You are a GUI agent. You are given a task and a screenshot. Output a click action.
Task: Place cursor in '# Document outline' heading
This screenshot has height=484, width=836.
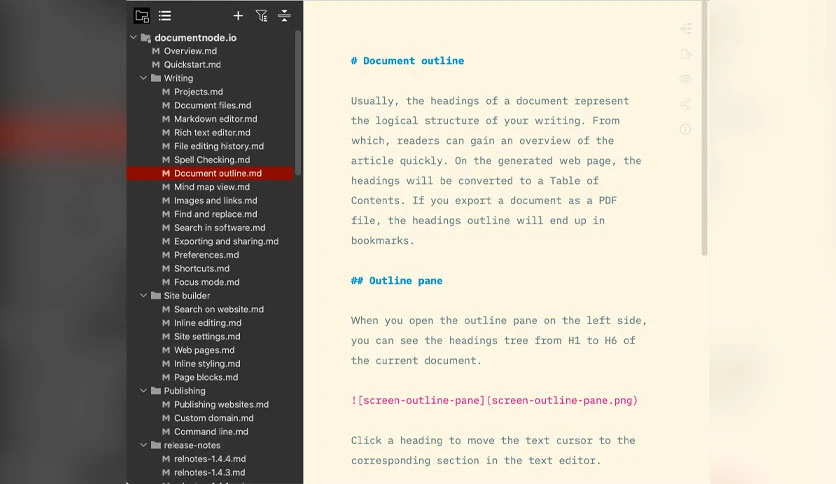[407, 61]
